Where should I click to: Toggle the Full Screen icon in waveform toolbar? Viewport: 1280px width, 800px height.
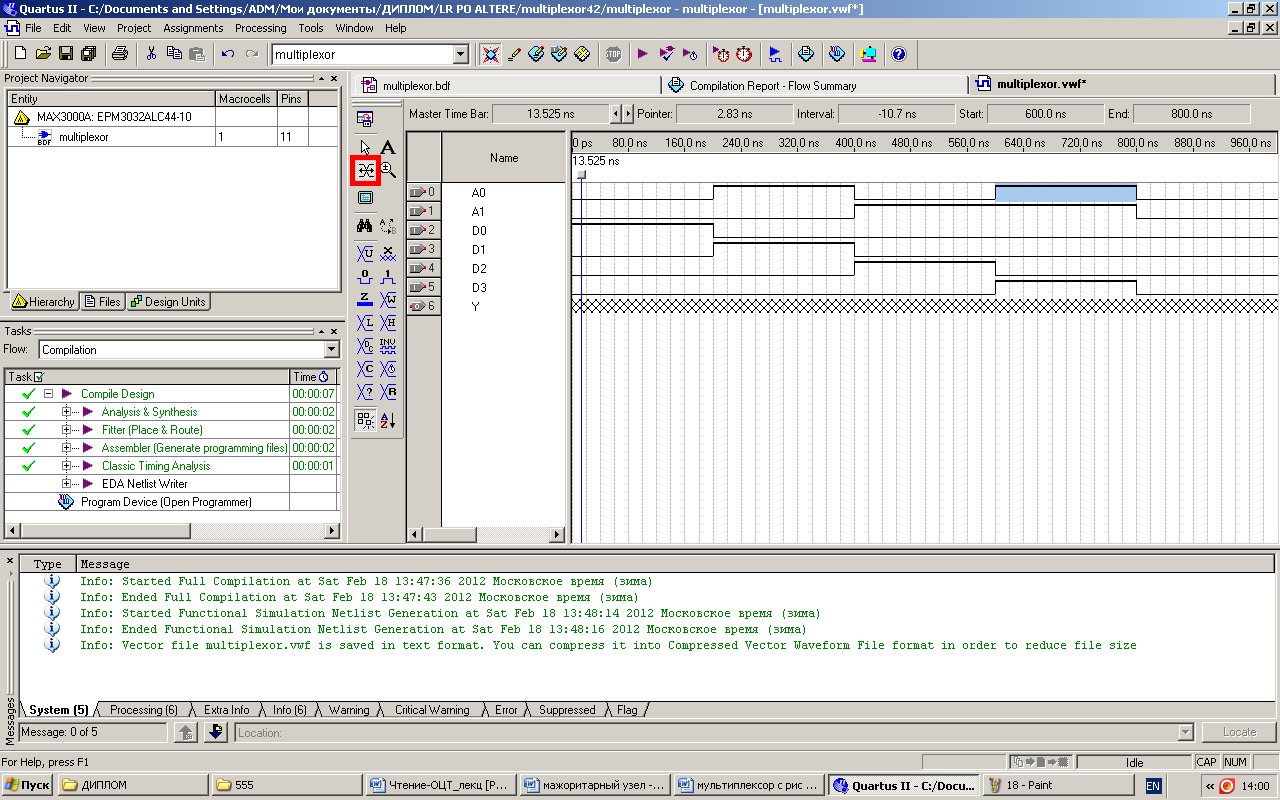coord(365,198)
